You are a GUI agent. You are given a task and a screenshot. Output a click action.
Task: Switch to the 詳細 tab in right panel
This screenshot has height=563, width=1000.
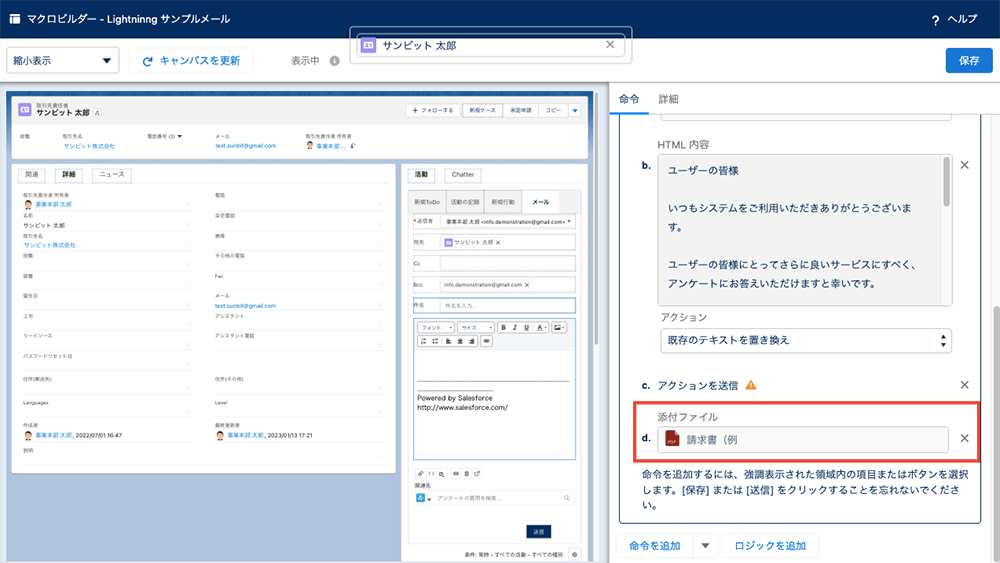point(668,99)
